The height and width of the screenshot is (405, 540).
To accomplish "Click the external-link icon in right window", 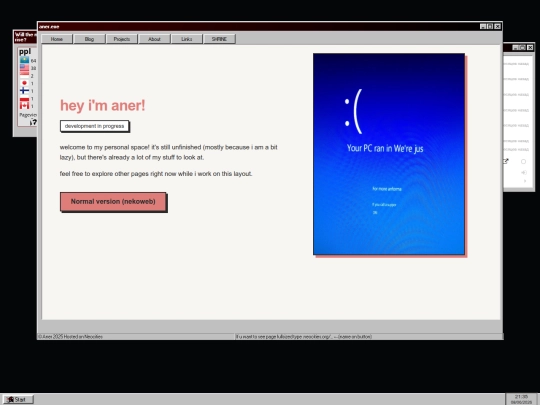I will click(x=506, y=161).
